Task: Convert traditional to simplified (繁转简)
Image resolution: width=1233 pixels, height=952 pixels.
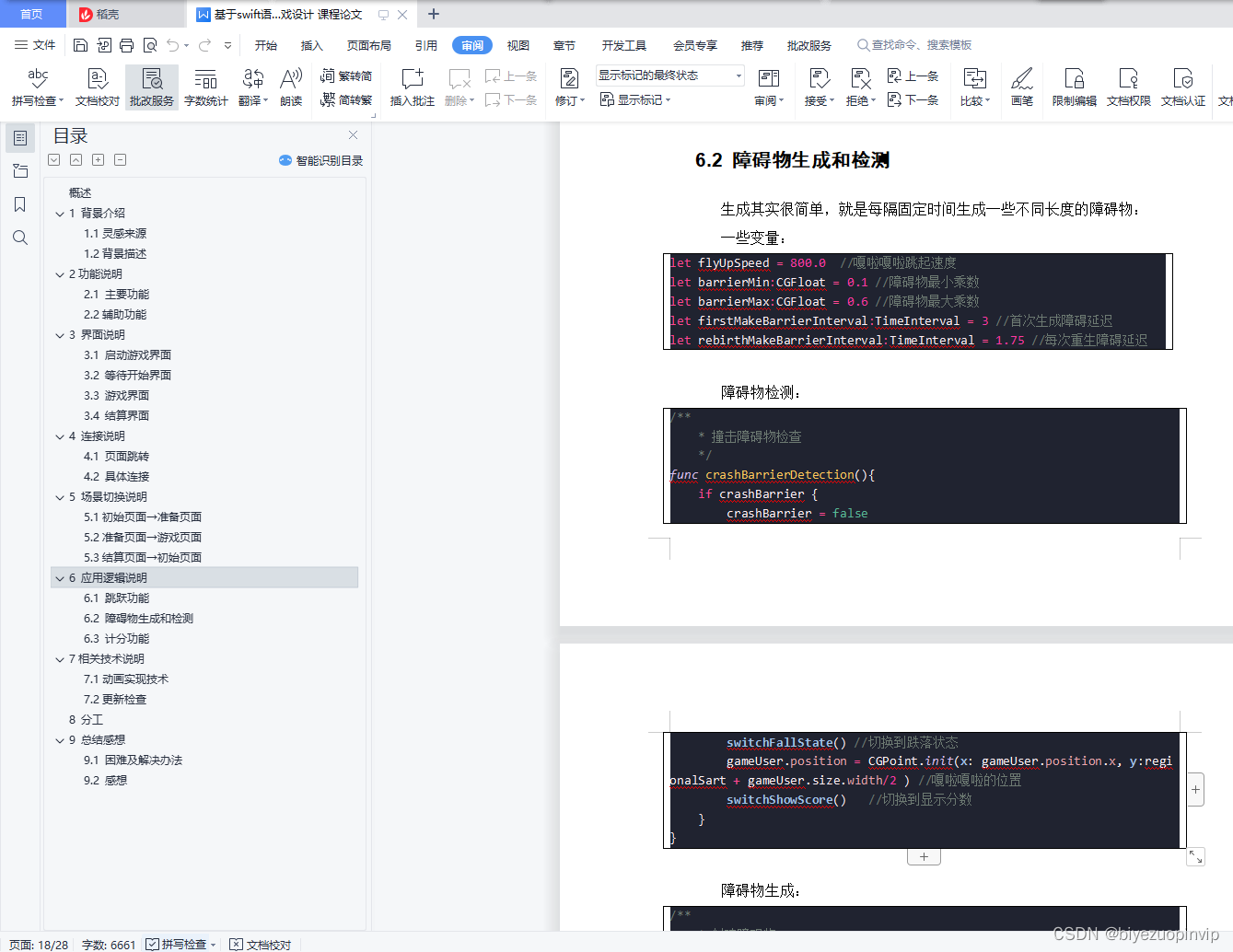Action: [346, 76]
